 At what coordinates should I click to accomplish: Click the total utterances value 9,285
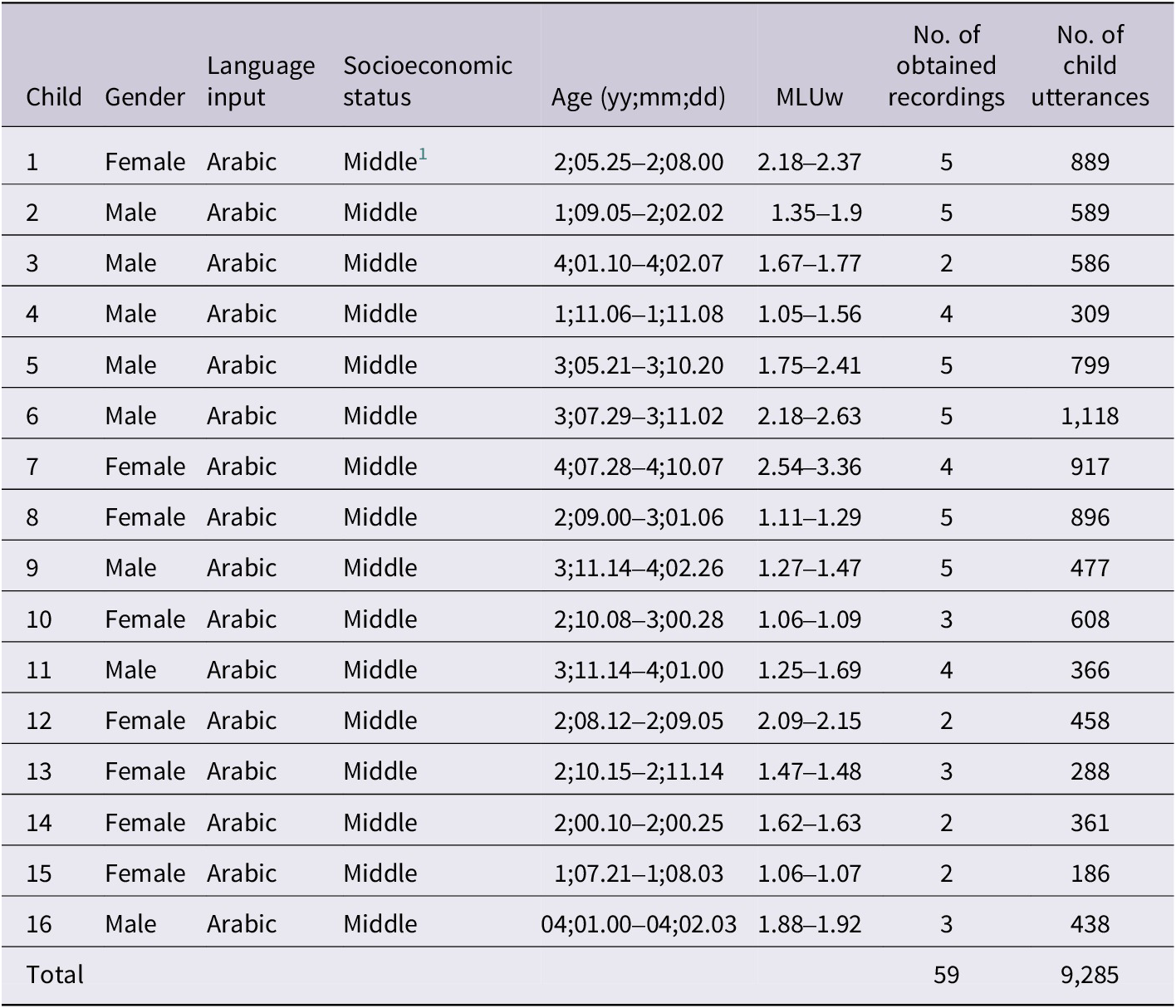1090,975
